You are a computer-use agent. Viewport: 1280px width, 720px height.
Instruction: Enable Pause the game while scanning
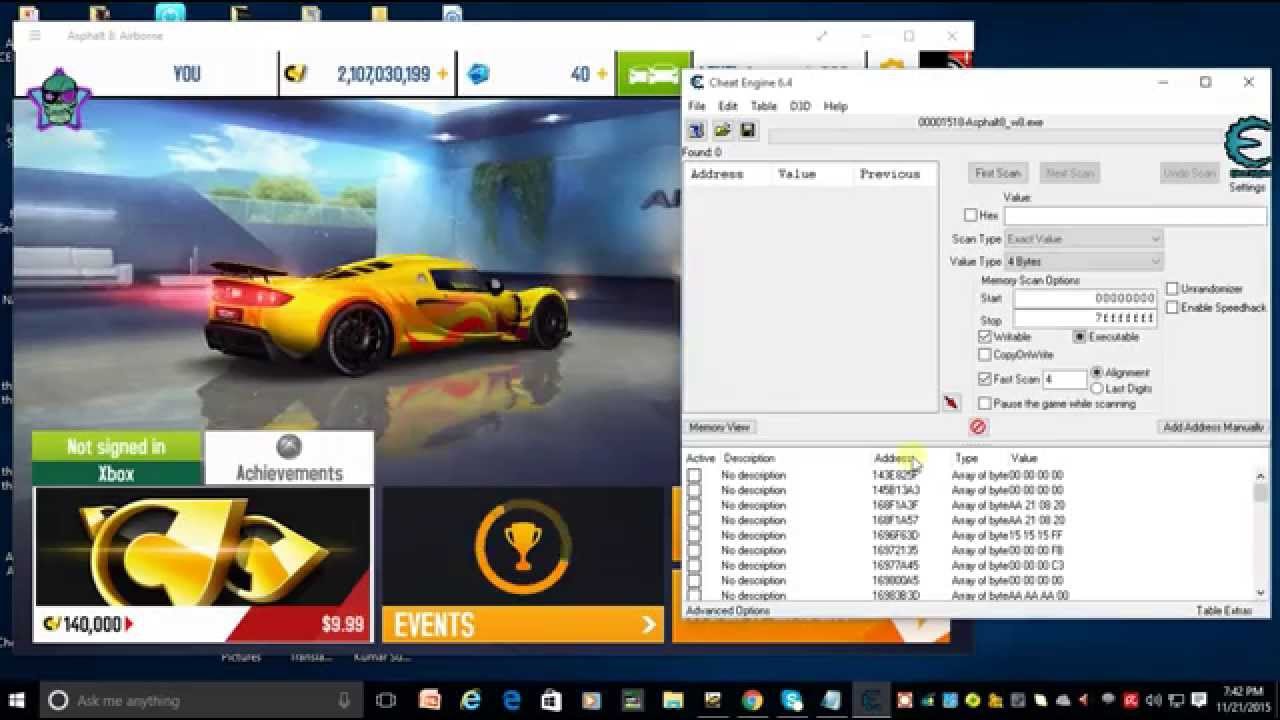[x=985, y=404]
